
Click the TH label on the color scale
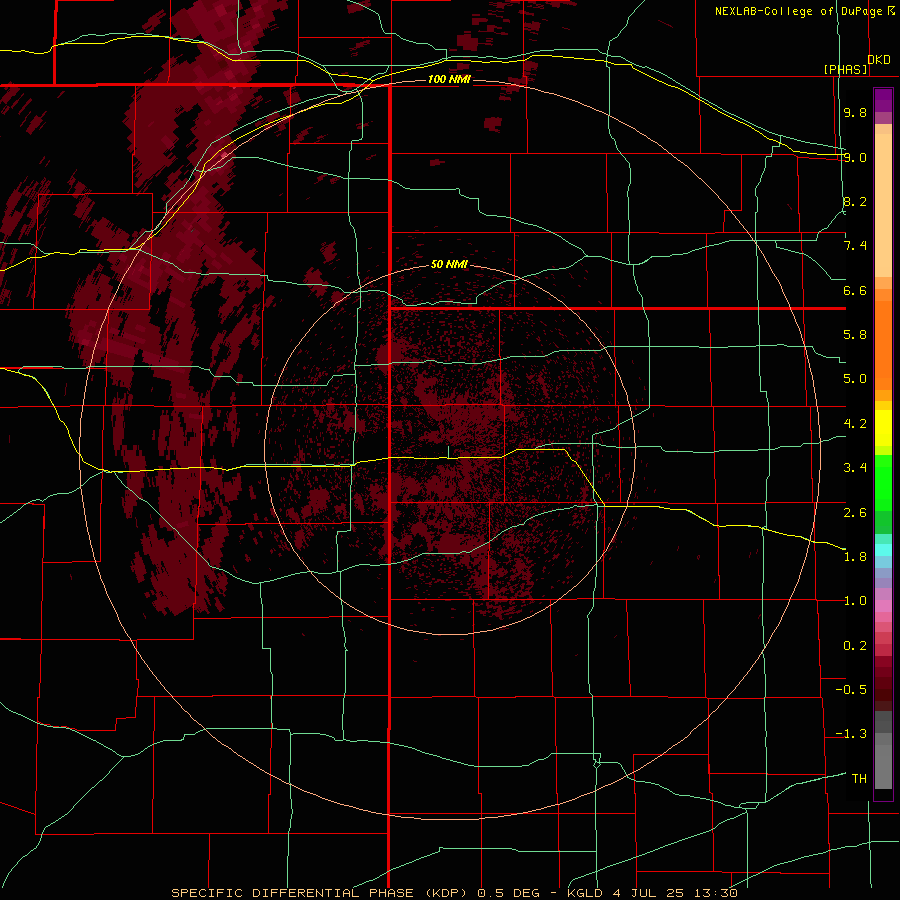click(x=859, y=779)
